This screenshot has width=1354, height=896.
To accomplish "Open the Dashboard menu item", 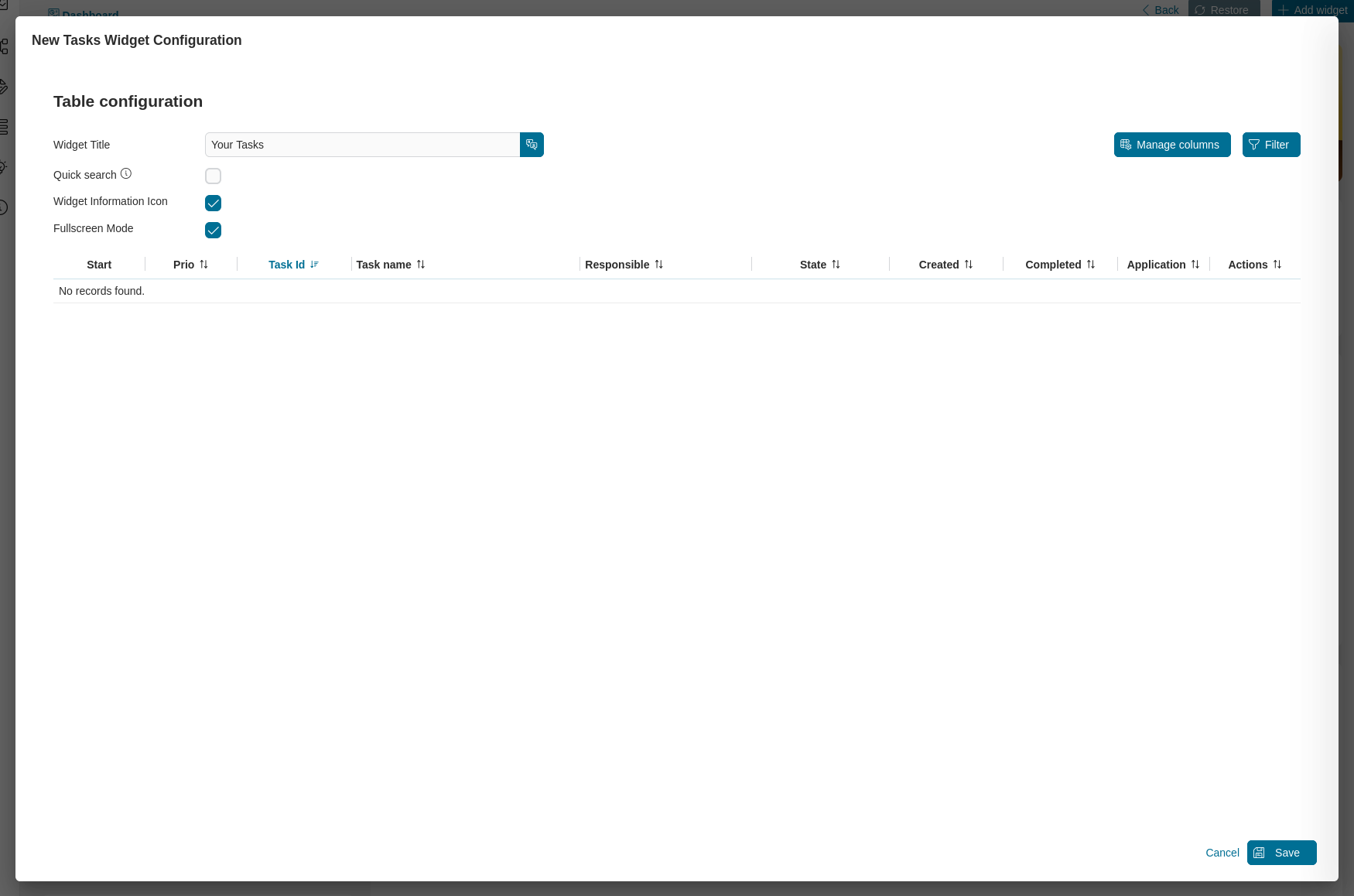I will pyautogui.click(x=84, y=15).
